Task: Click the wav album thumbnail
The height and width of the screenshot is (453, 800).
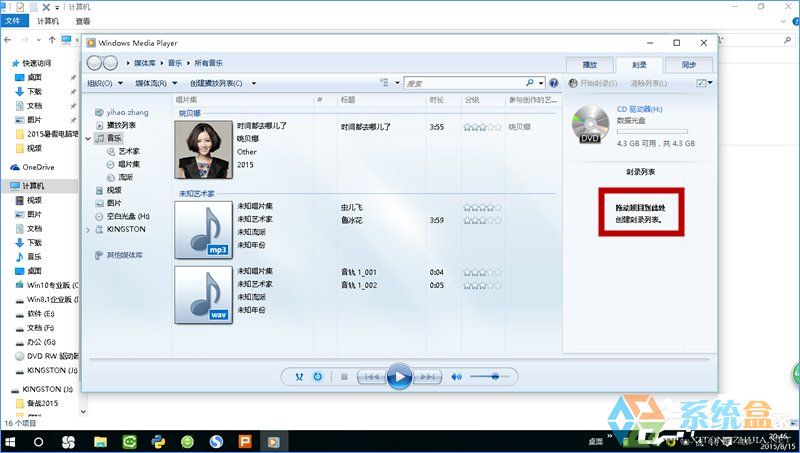Action: pos(204,295)
